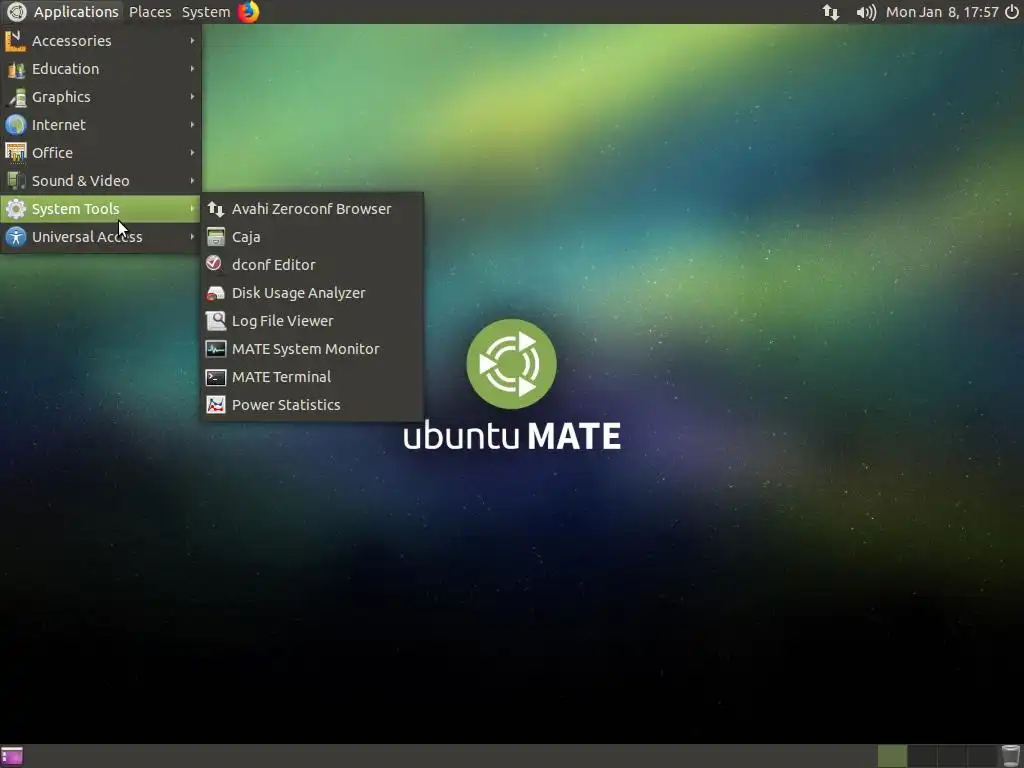Open the System menu in top panel
Screen dimensions: 1024x768
coord(206,12)
